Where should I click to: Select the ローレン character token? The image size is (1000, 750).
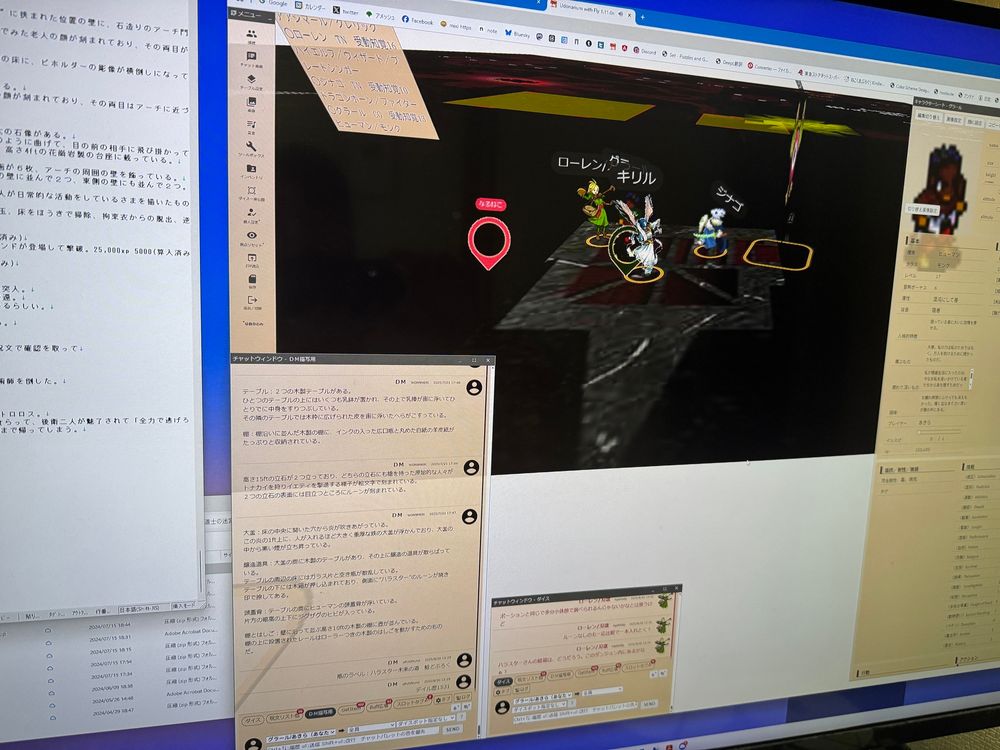click(598, 210)
